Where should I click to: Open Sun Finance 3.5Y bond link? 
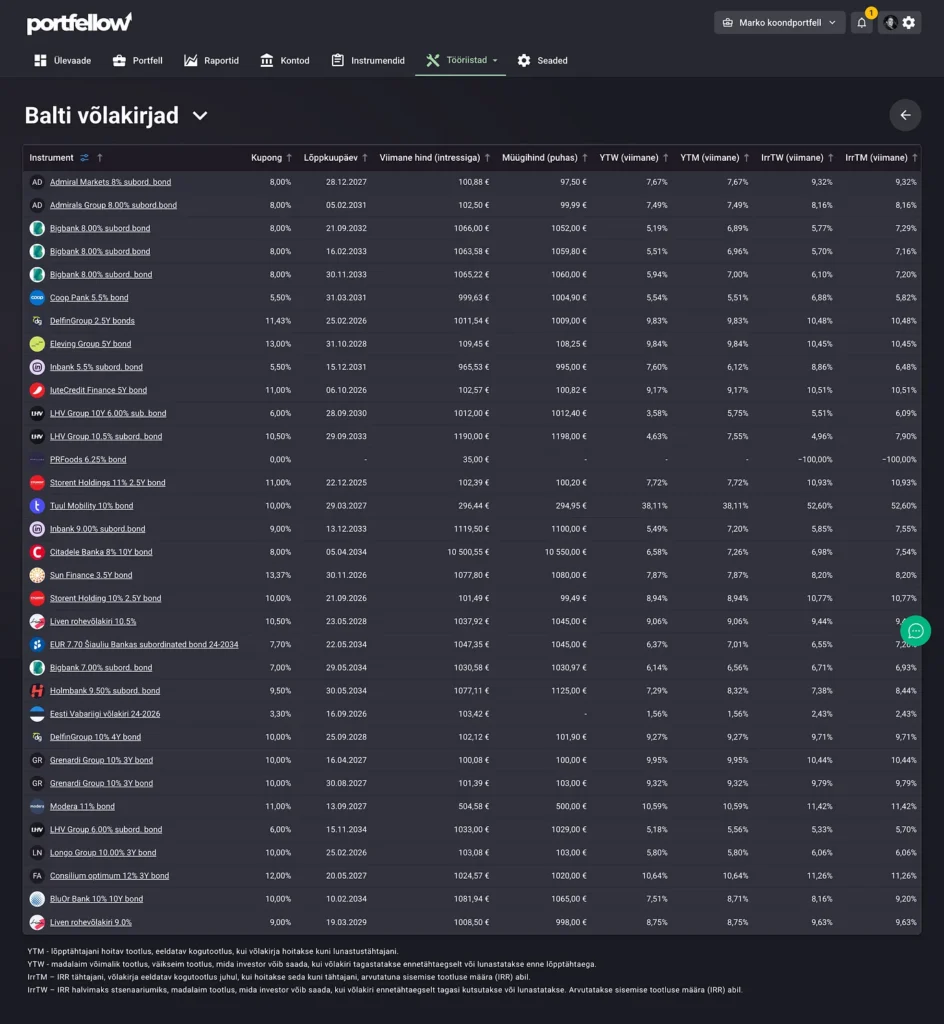click(x=91, y=575)
